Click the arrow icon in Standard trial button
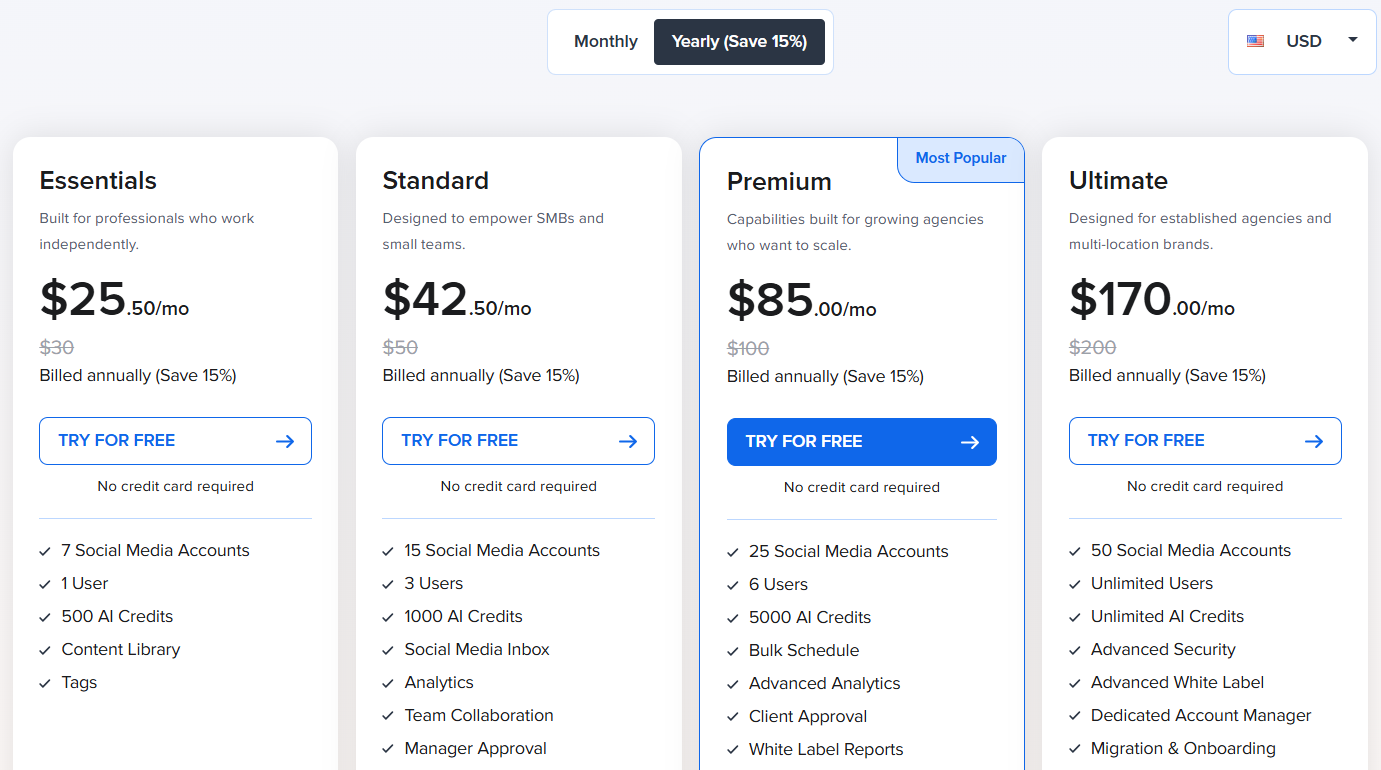The width and height of the screenshot is (1381, 770). (628, 441)
